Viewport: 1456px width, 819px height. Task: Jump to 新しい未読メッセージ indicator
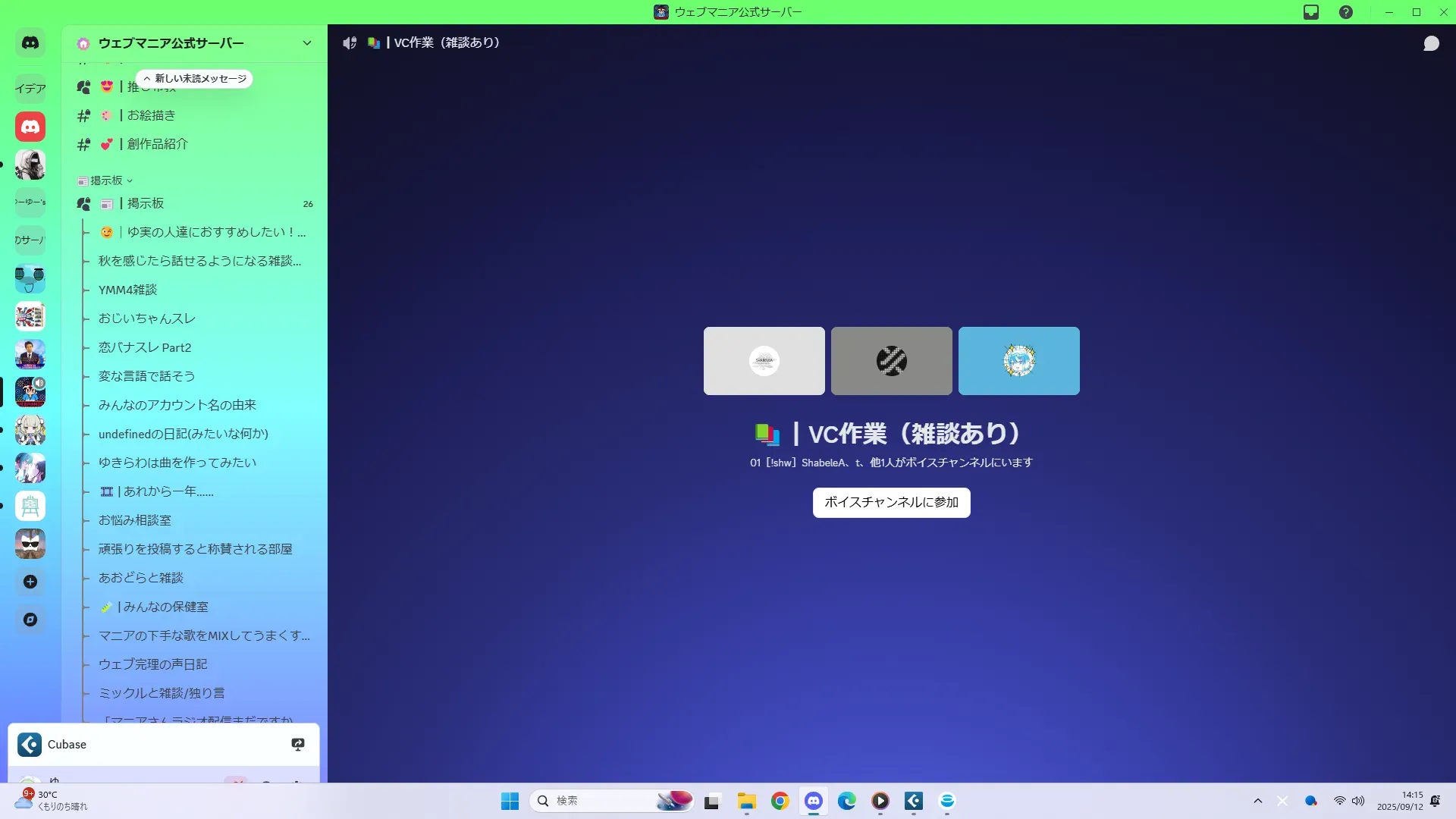click(x=195, y=79)
